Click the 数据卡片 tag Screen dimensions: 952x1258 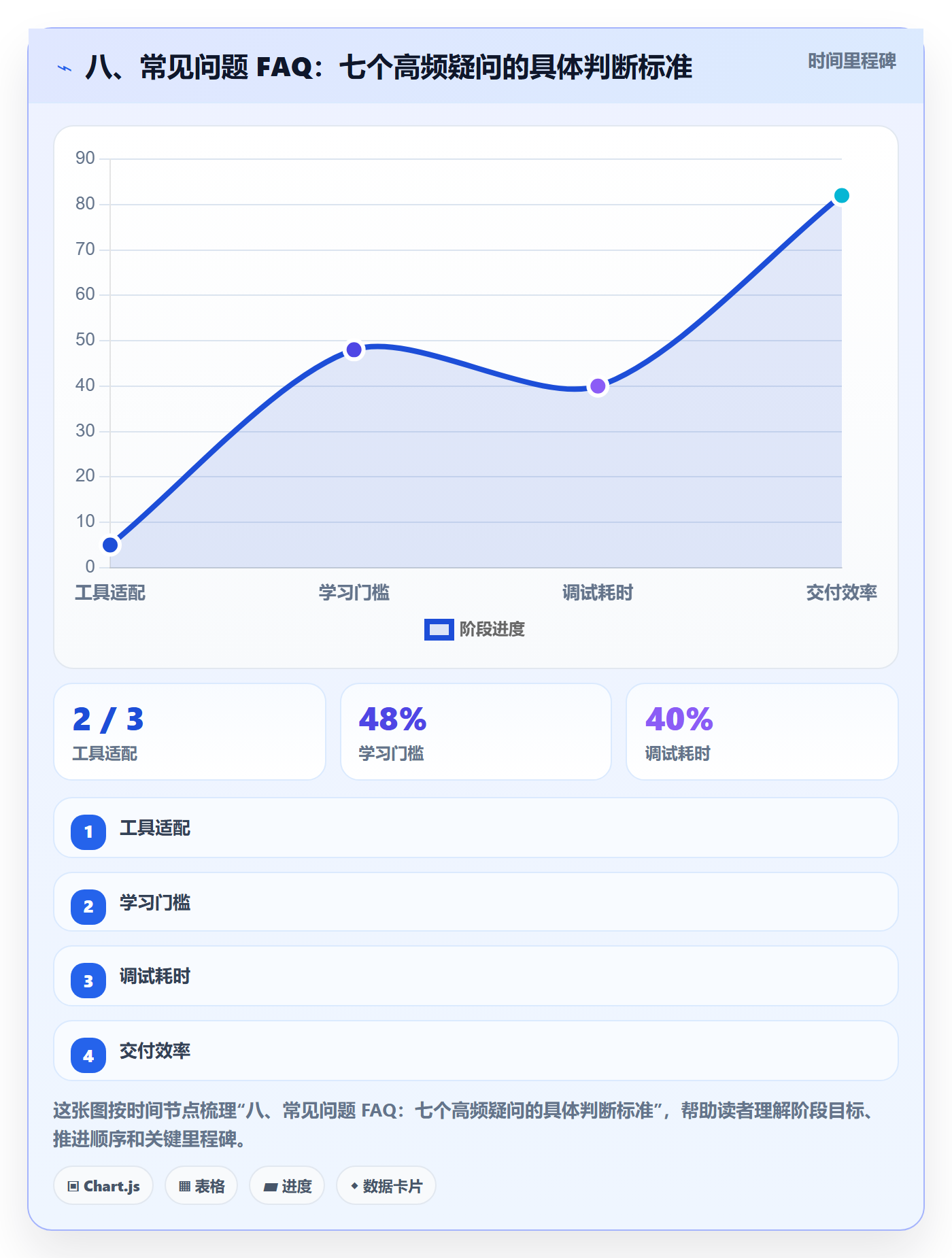386,1186
